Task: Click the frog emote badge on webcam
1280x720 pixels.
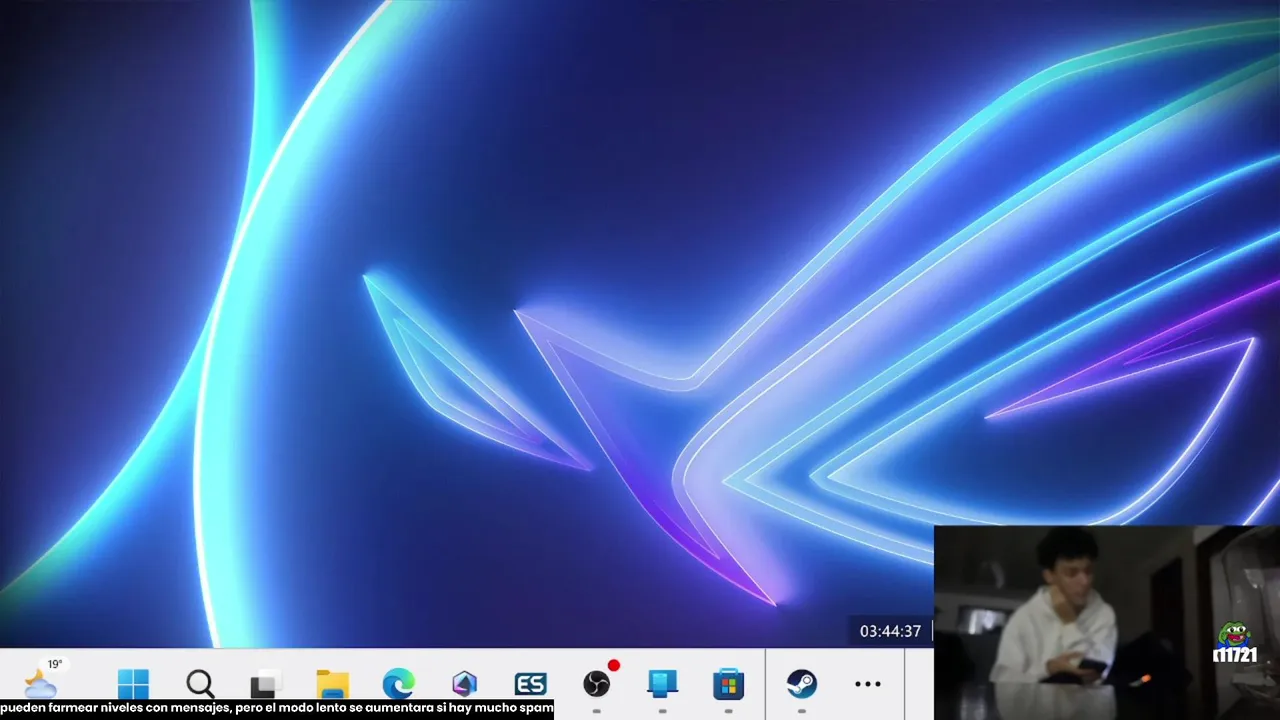Action: (1235, 643)
